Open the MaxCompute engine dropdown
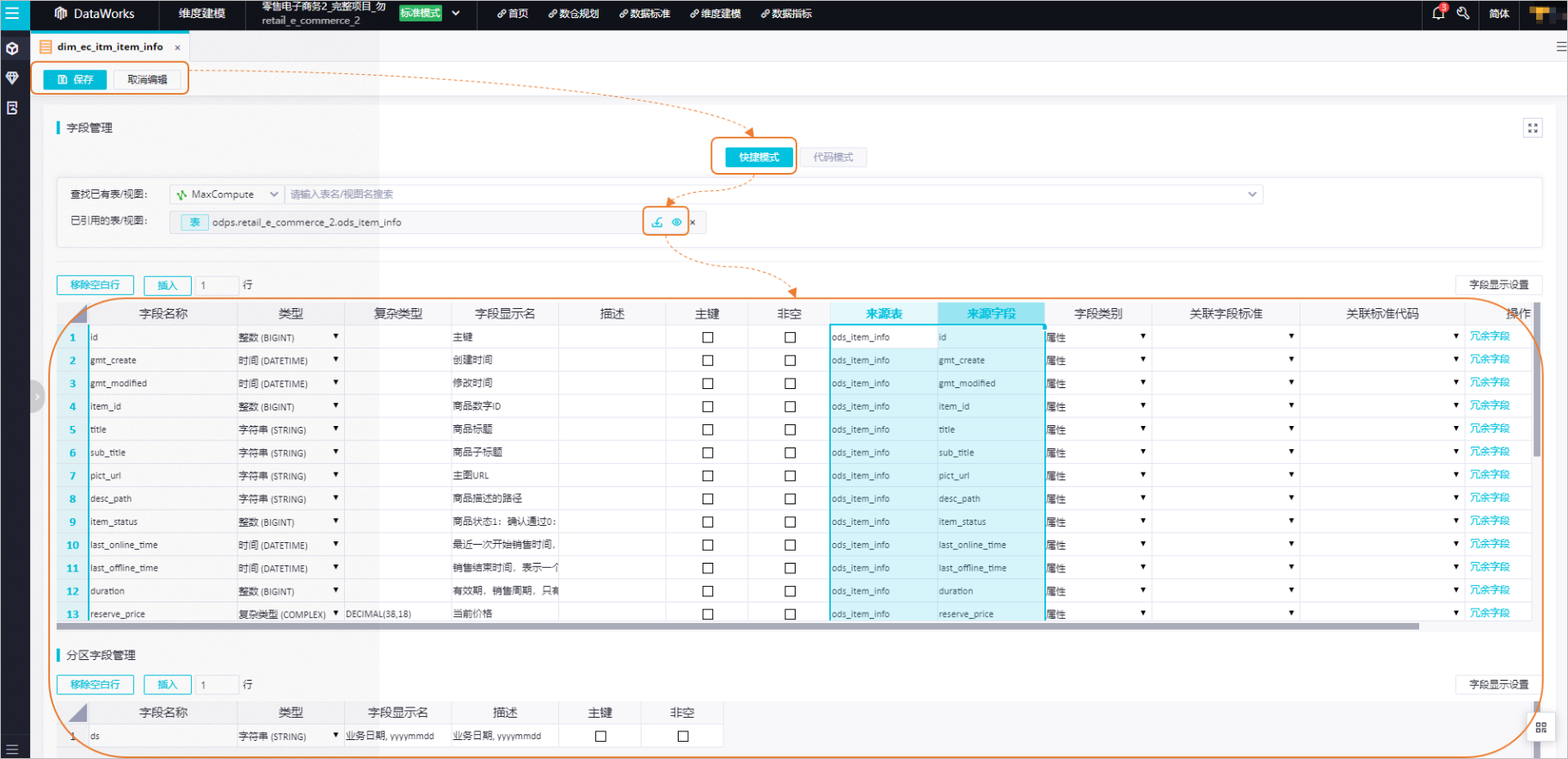This screenshot has width=1568, height=759. [227, 194]
